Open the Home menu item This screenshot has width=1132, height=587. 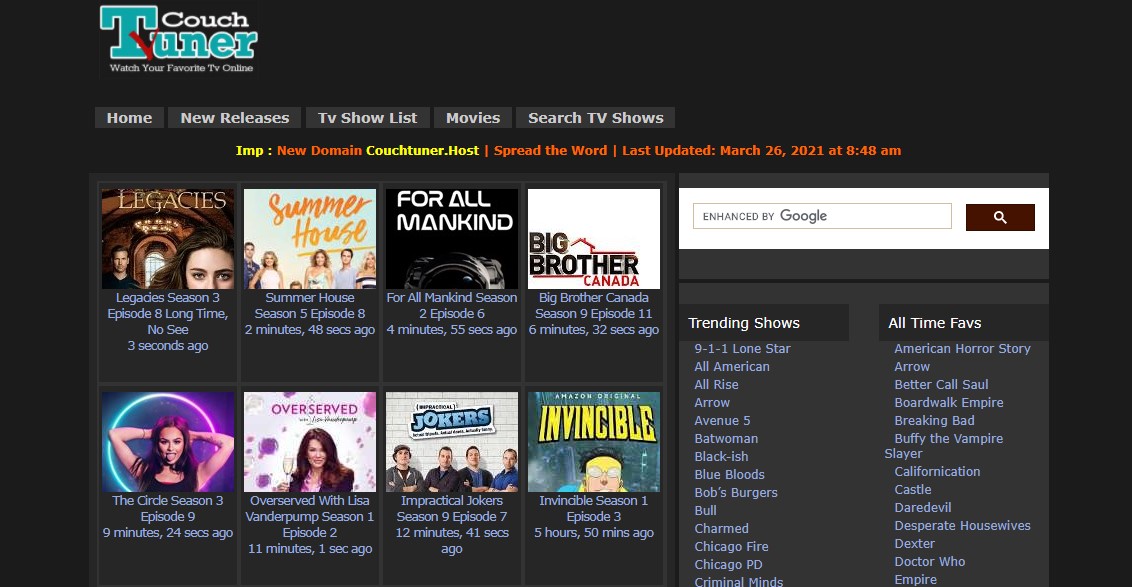129,118
